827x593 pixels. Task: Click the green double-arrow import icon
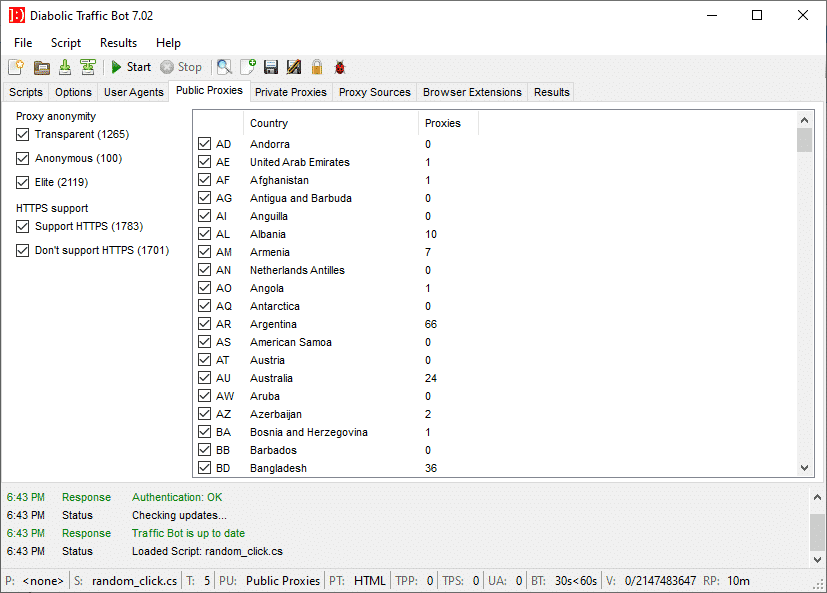tap(88, 67)
